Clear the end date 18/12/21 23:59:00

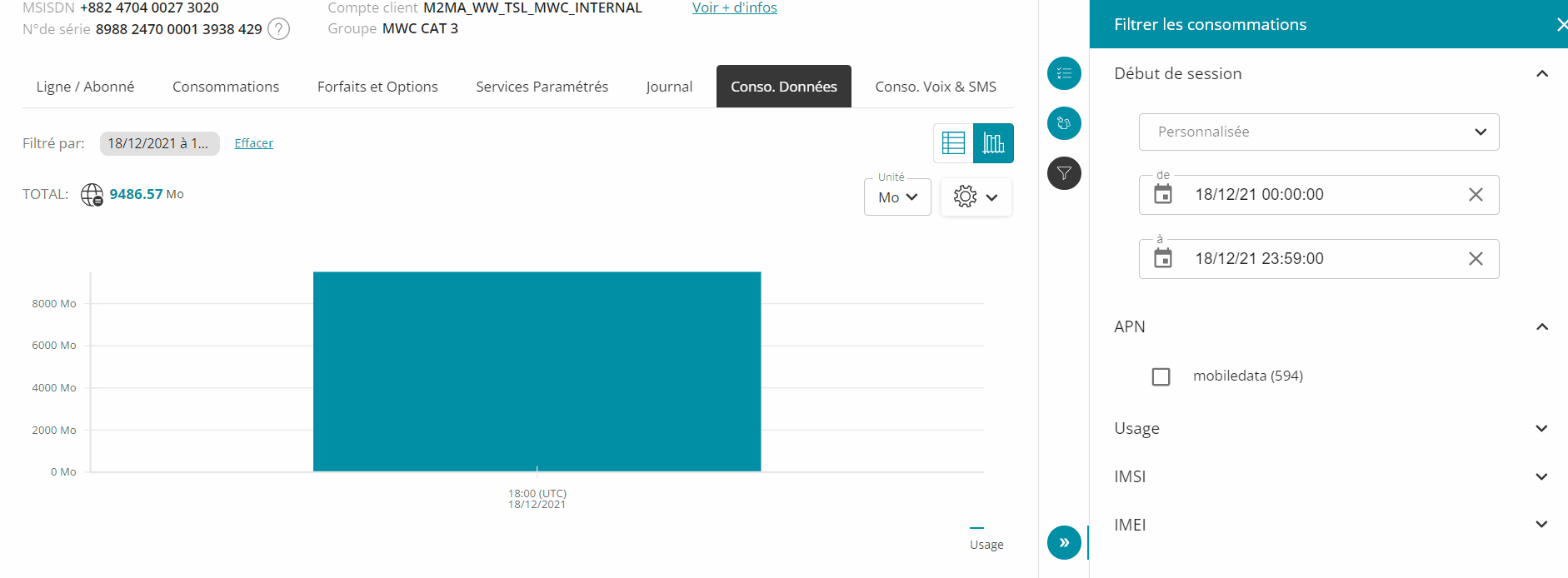[1475, 259]
